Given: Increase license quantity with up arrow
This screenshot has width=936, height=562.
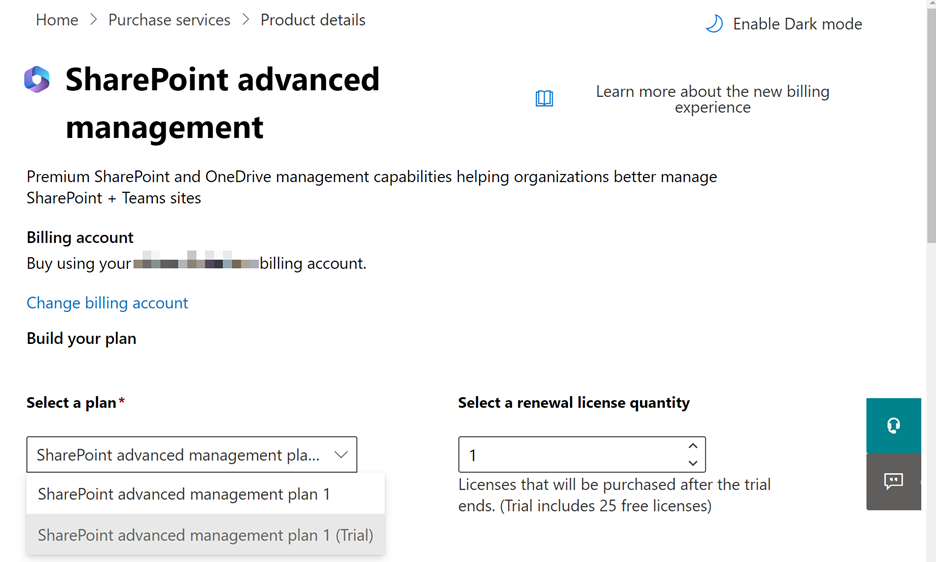Looking at the screenshot, I should (x=692, y=446).
